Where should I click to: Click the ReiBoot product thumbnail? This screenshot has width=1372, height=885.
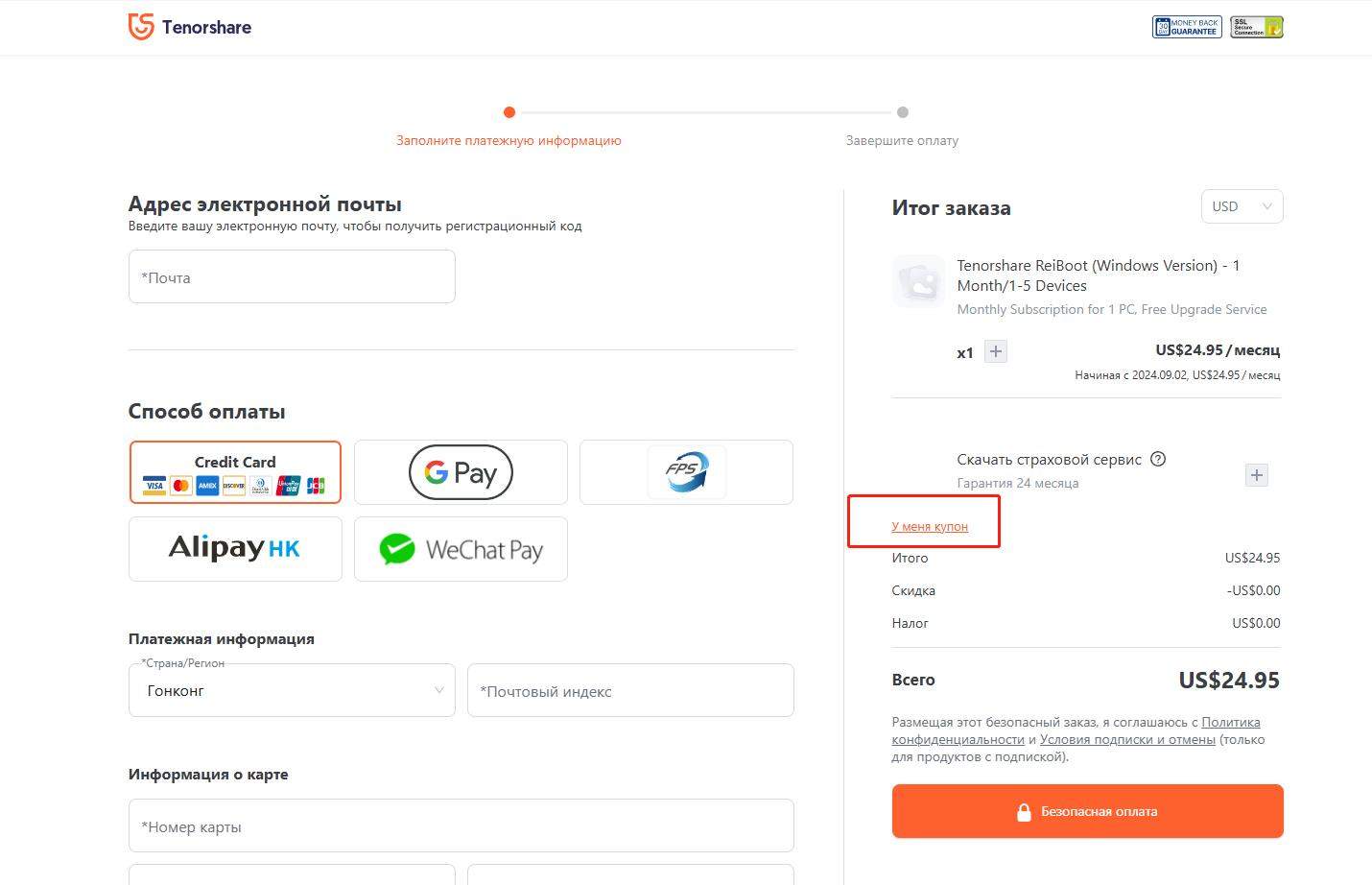(918, 280)
